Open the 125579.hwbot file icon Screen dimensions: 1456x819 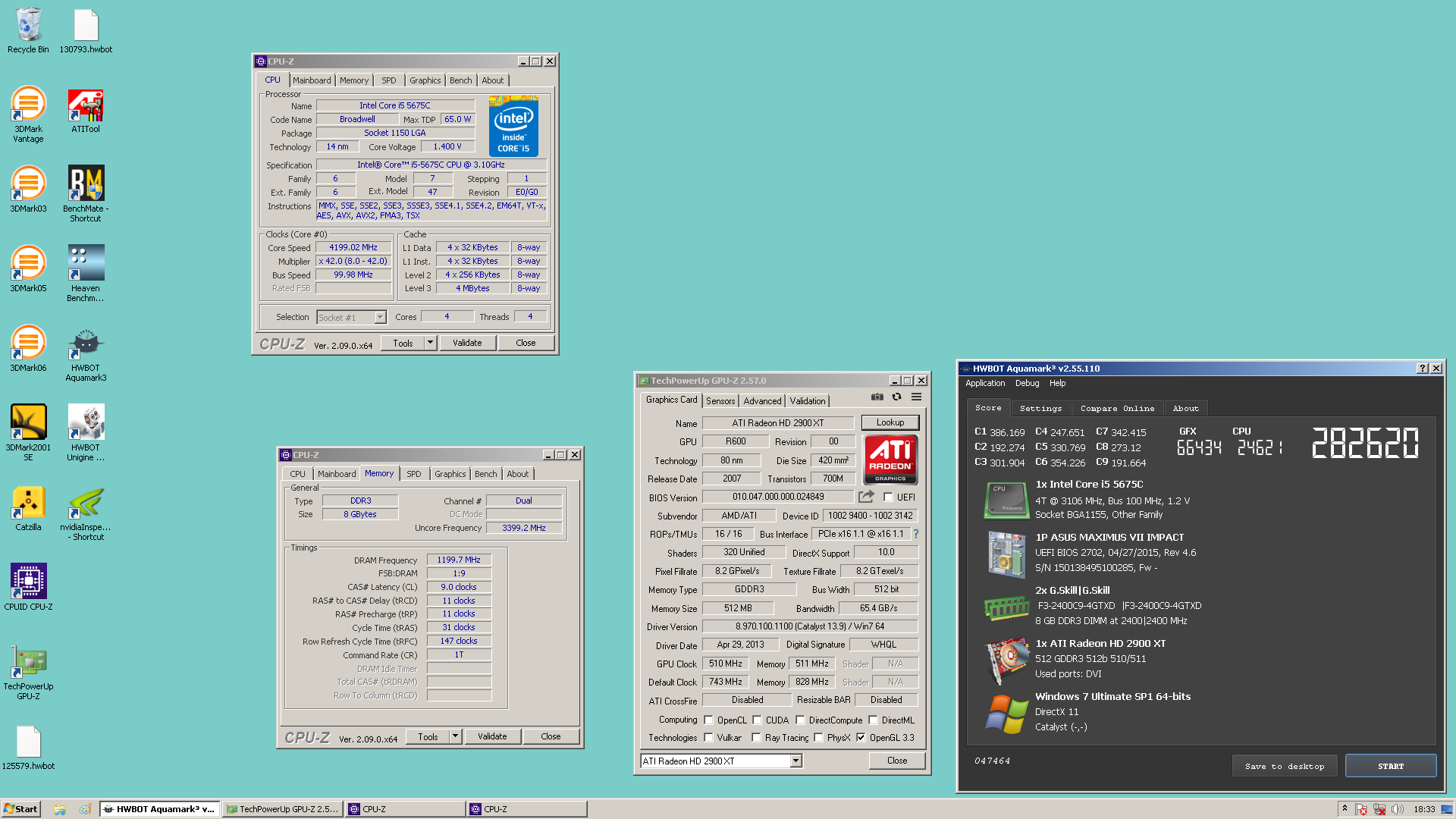(28, 747)
